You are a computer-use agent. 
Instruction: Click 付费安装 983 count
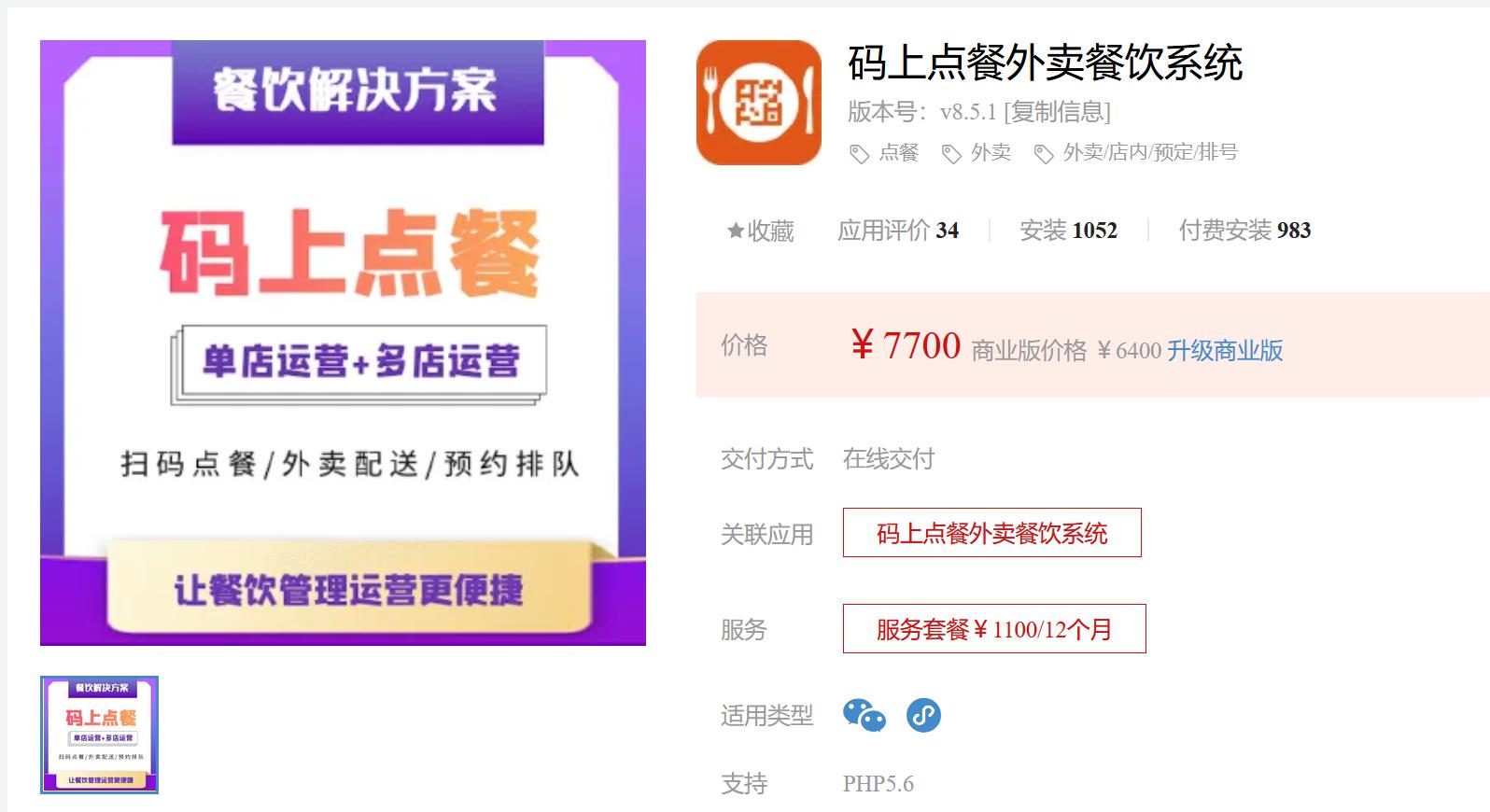click(x=1244, y=231)
